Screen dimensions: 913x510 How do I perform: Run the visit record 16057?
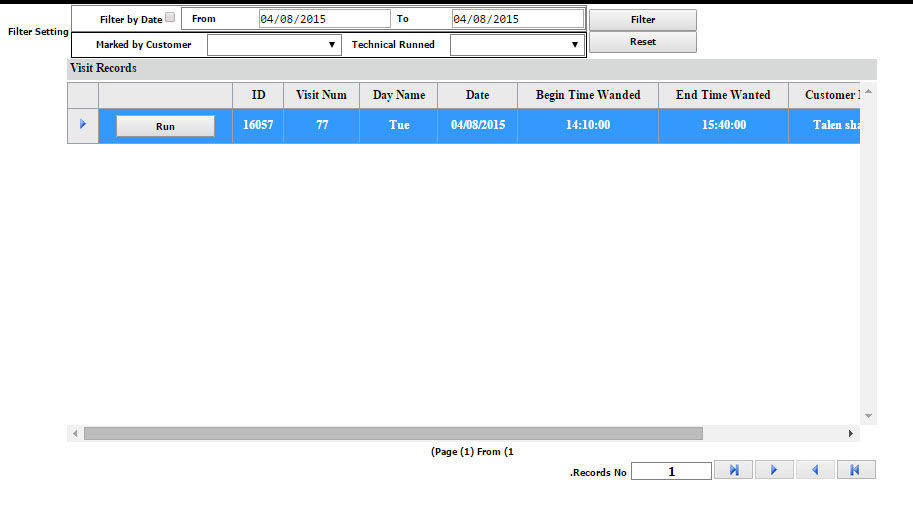click(x=165, y=126)
